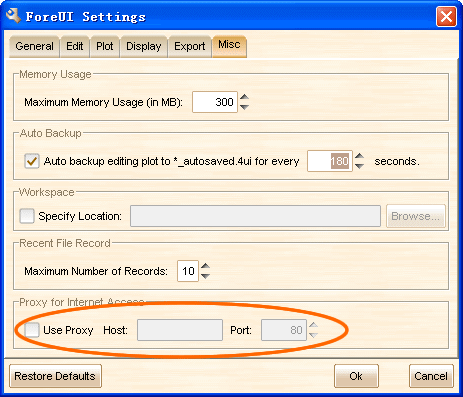Enable the Specify Location checkbox
Screen dimensions: 463x397
pos(27,216)
